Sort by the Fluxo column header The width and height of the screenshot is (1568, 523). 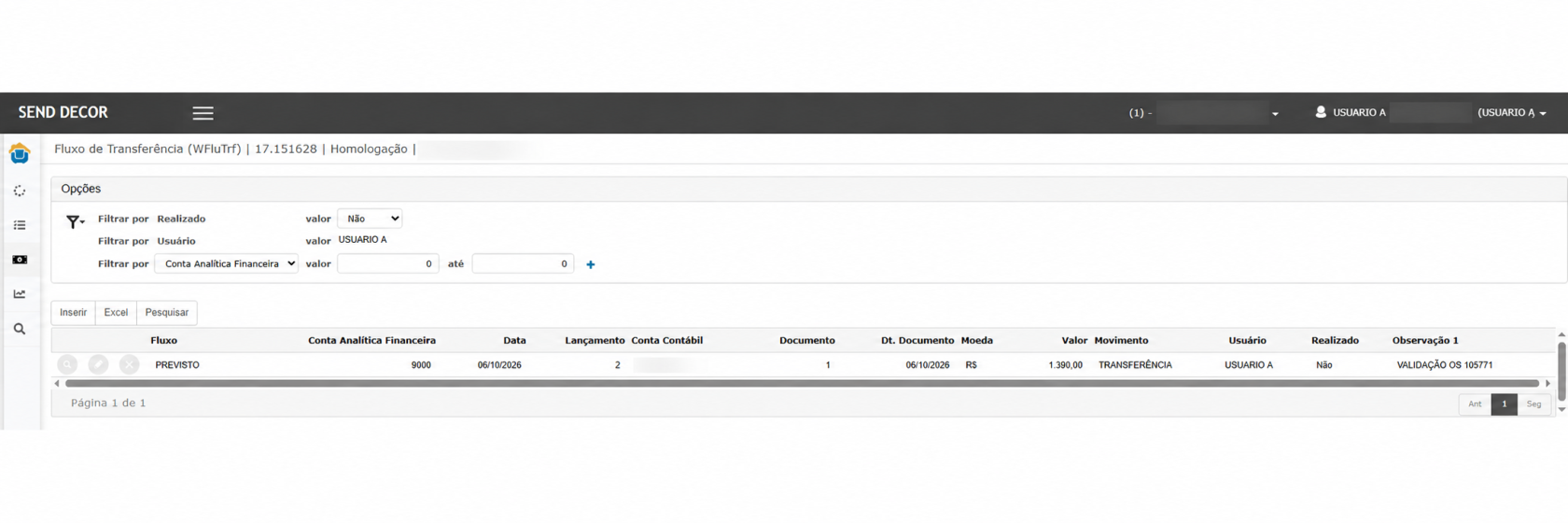click(x=163, y=341)
